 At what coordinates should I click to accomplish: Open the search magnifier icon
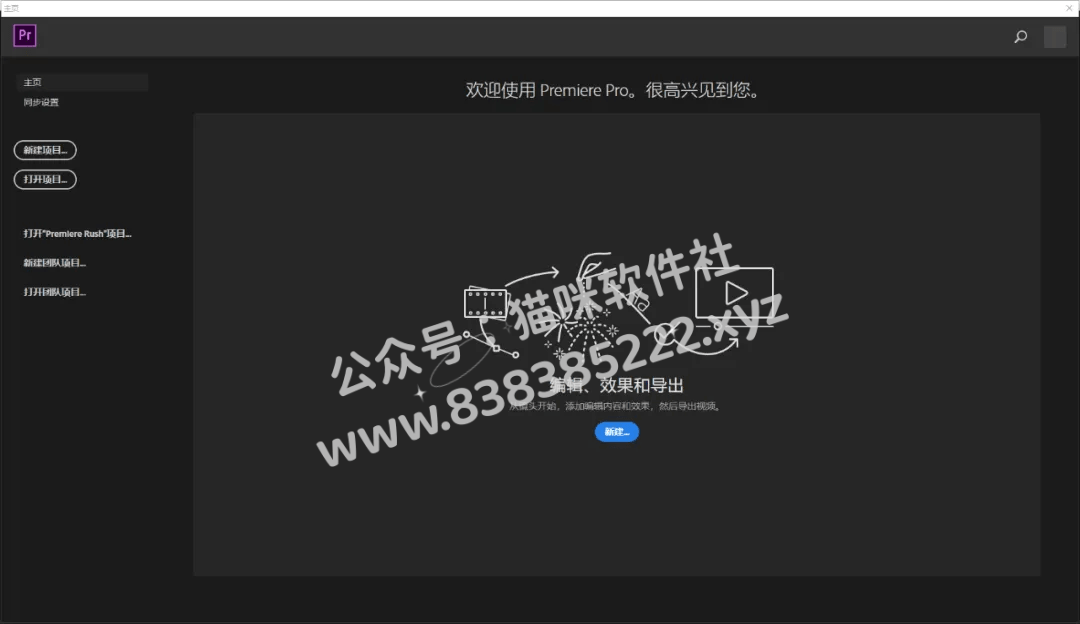pyautogui.click(x=1021, y=37)
